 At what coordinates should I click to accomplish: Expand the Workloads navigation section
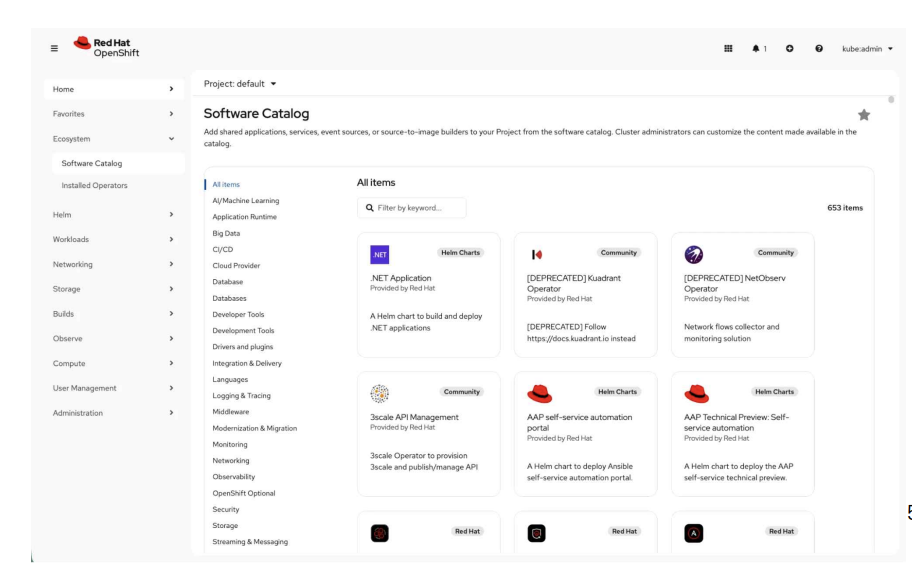click(x=113, y=239)
